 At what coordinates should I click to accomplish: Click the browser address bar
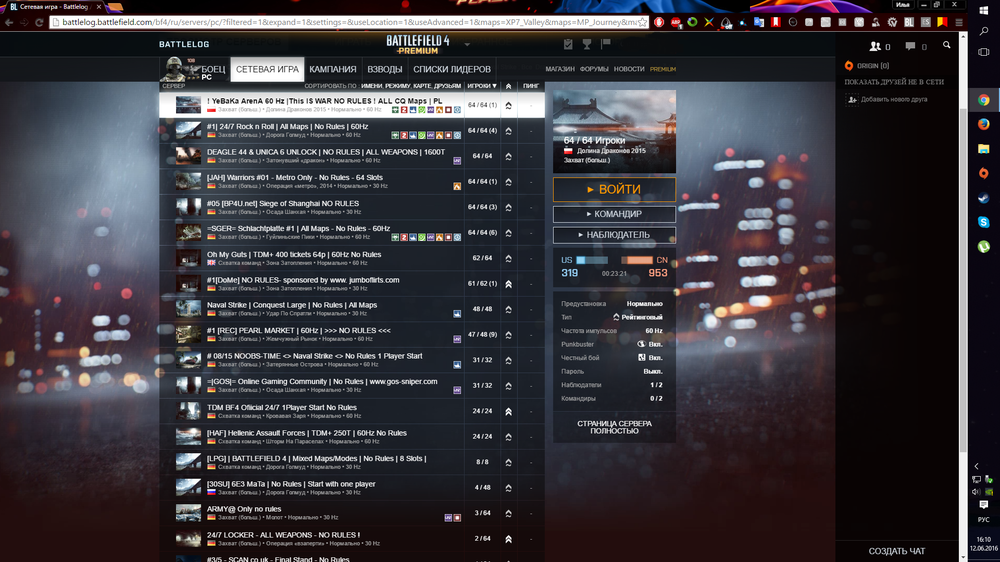tap(344, 22)
